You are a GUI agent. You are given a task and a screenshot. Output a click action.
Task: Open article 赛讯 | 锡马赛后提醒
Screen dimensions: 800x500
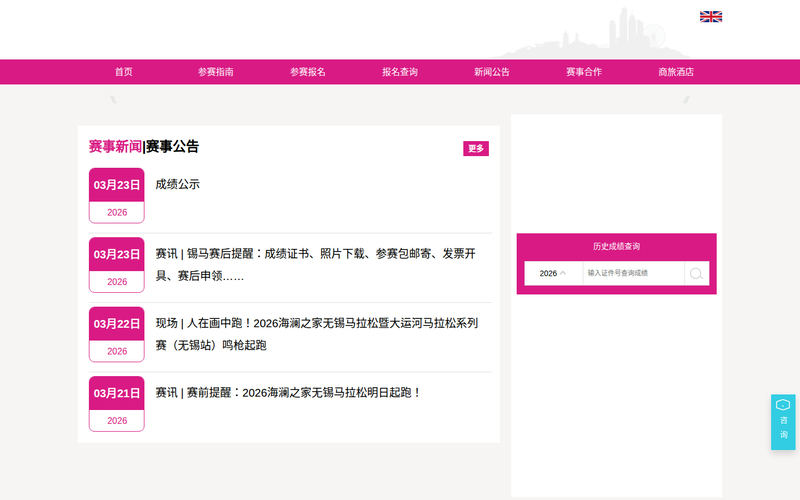pos(316,264)
